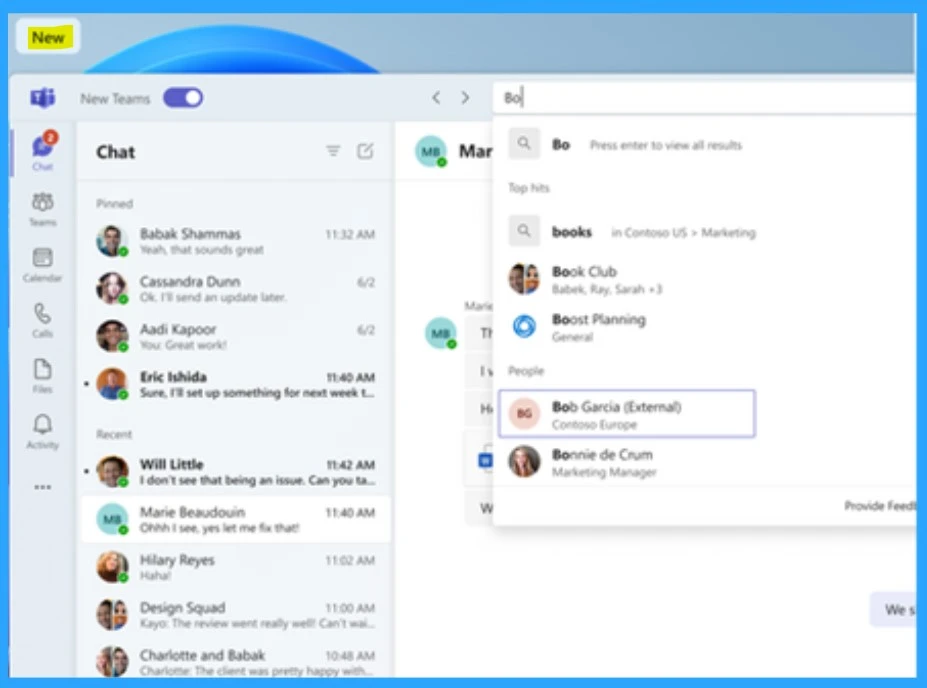The image size is (927, 688).
Task: Open chat with Cassandra Dunn
Action: (235, 288)
